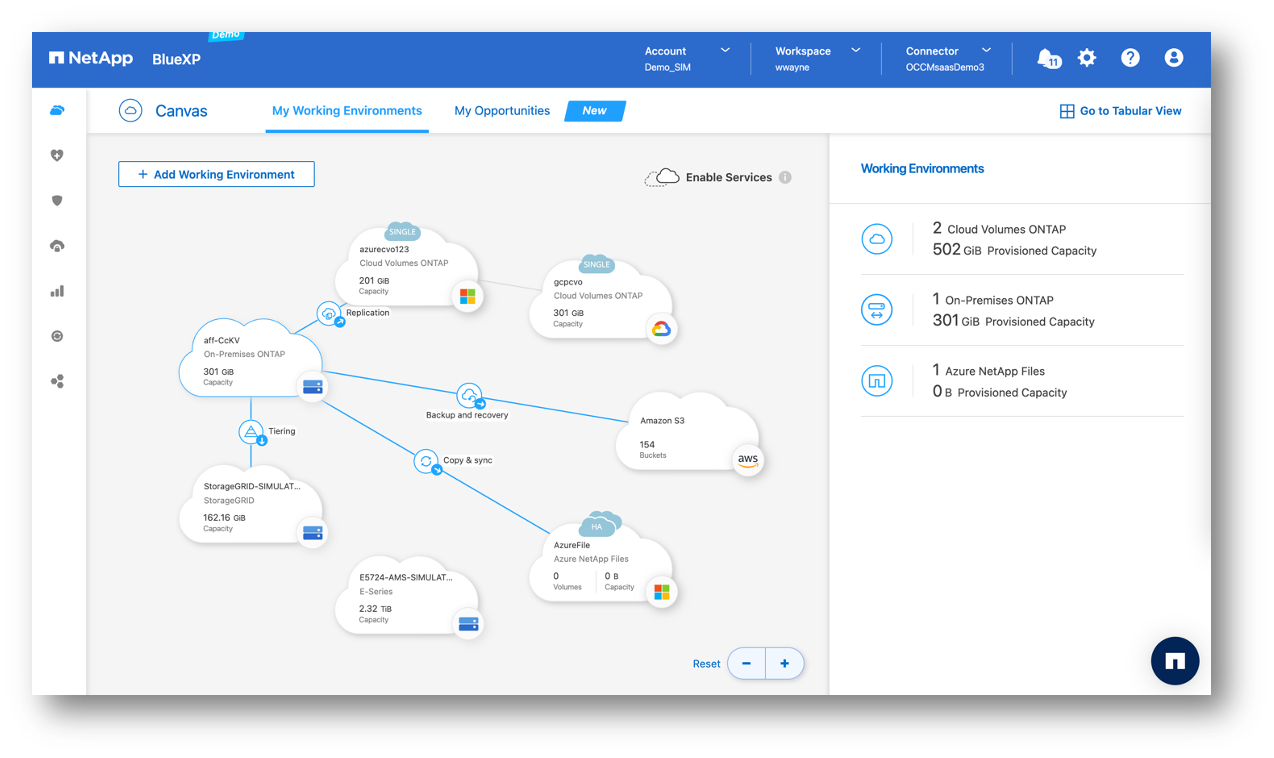Click the NetApp logo in header

91,58
